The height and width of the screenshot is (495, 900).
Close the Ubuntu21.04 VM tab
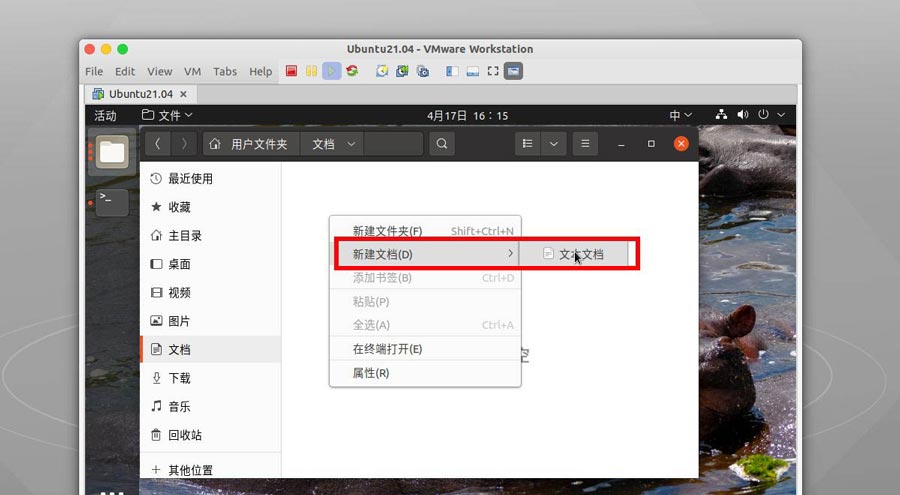point(183,94)
